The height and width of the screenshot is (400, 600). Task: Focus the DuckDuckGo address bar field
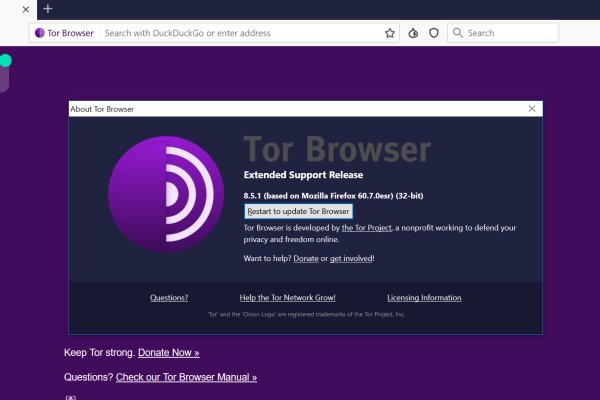coord(240,33)
